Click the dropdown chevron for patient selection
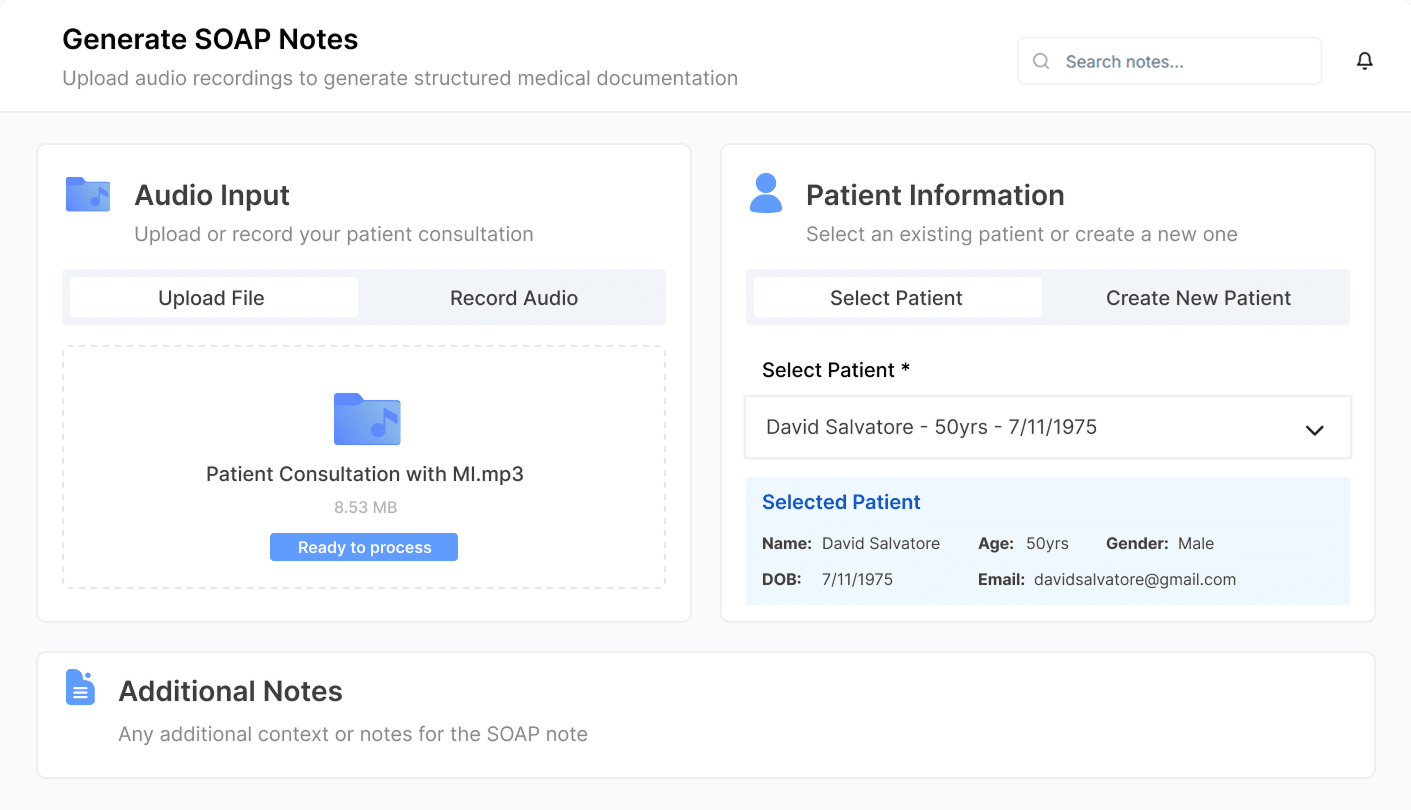The image size is (1411, 810). (x=1314, y=427)
